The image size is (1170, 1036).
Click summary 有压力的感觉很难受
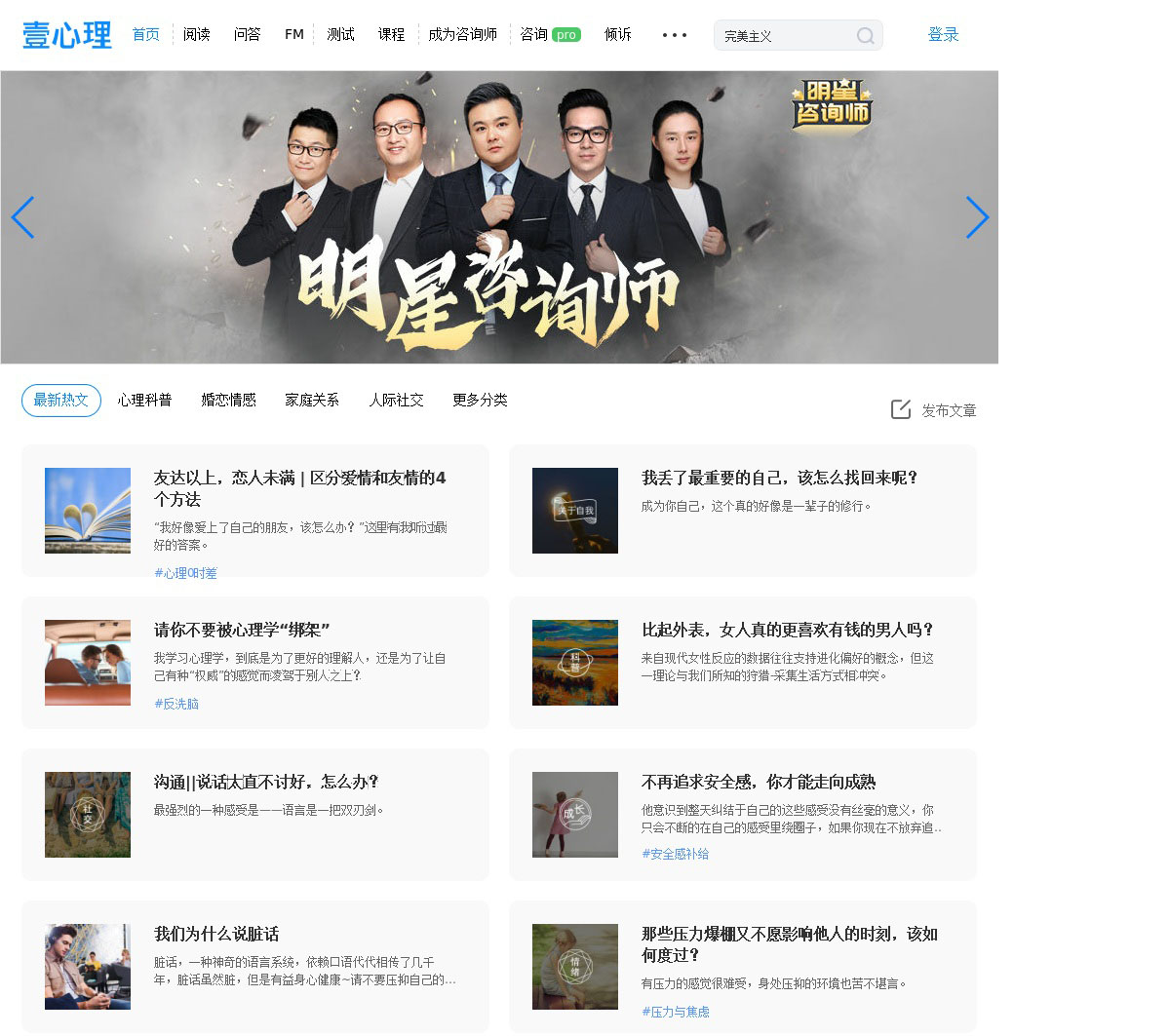point(774,983)
